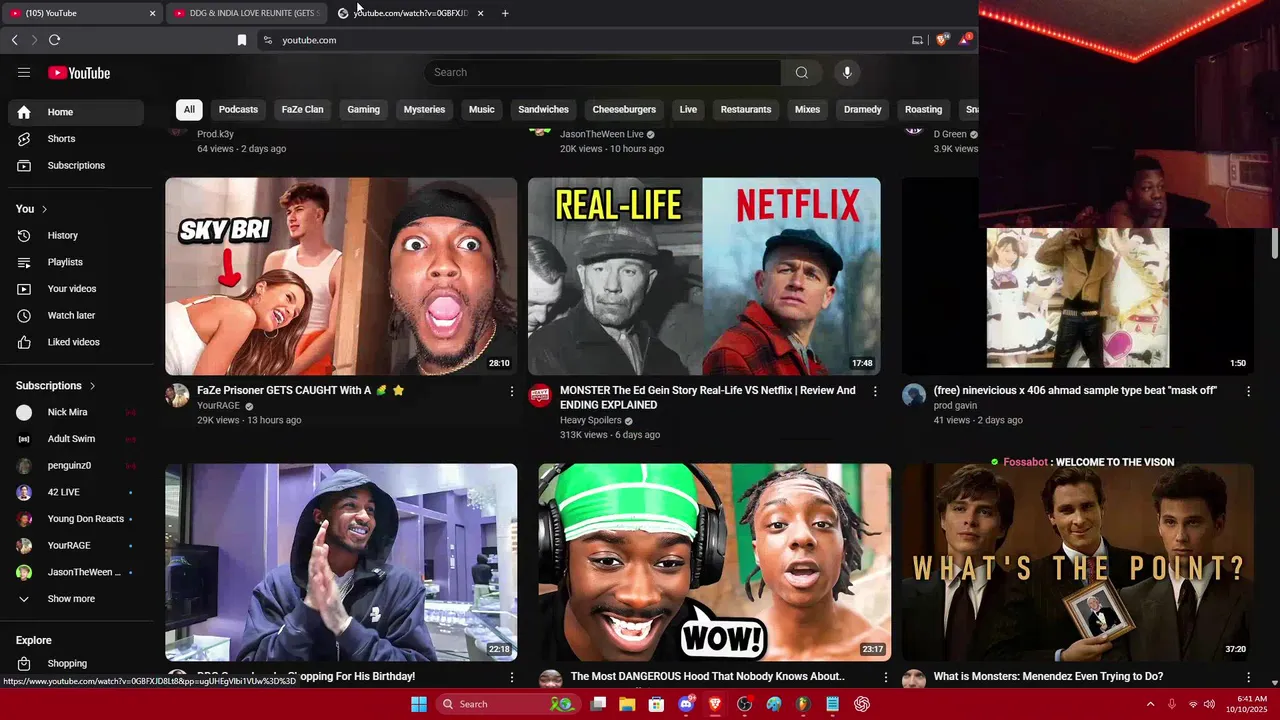Select the Sandwiches filter chip
The image size is (1280, 720).
543,110
